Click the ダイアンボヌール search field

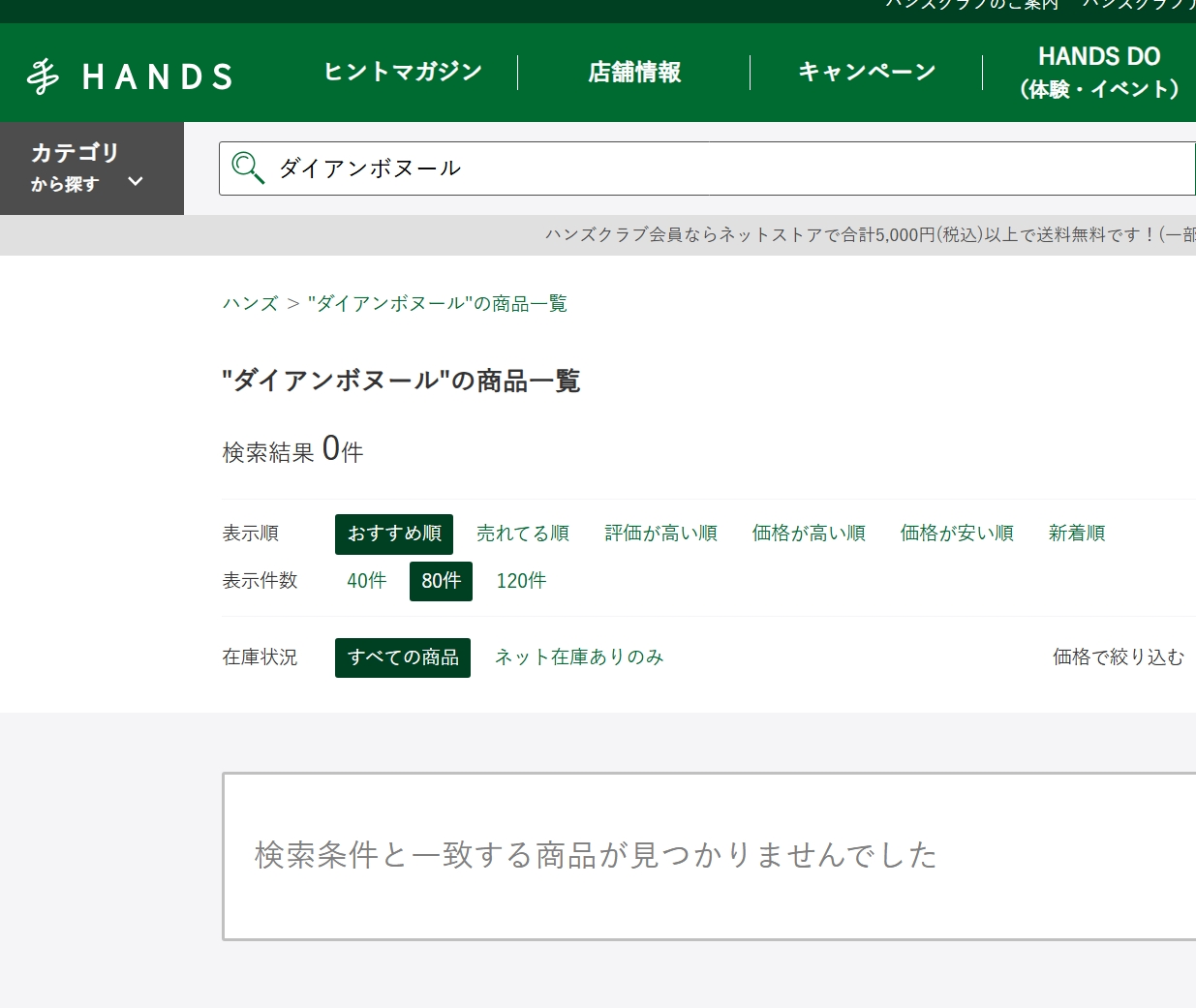click(x=707, y=168)
